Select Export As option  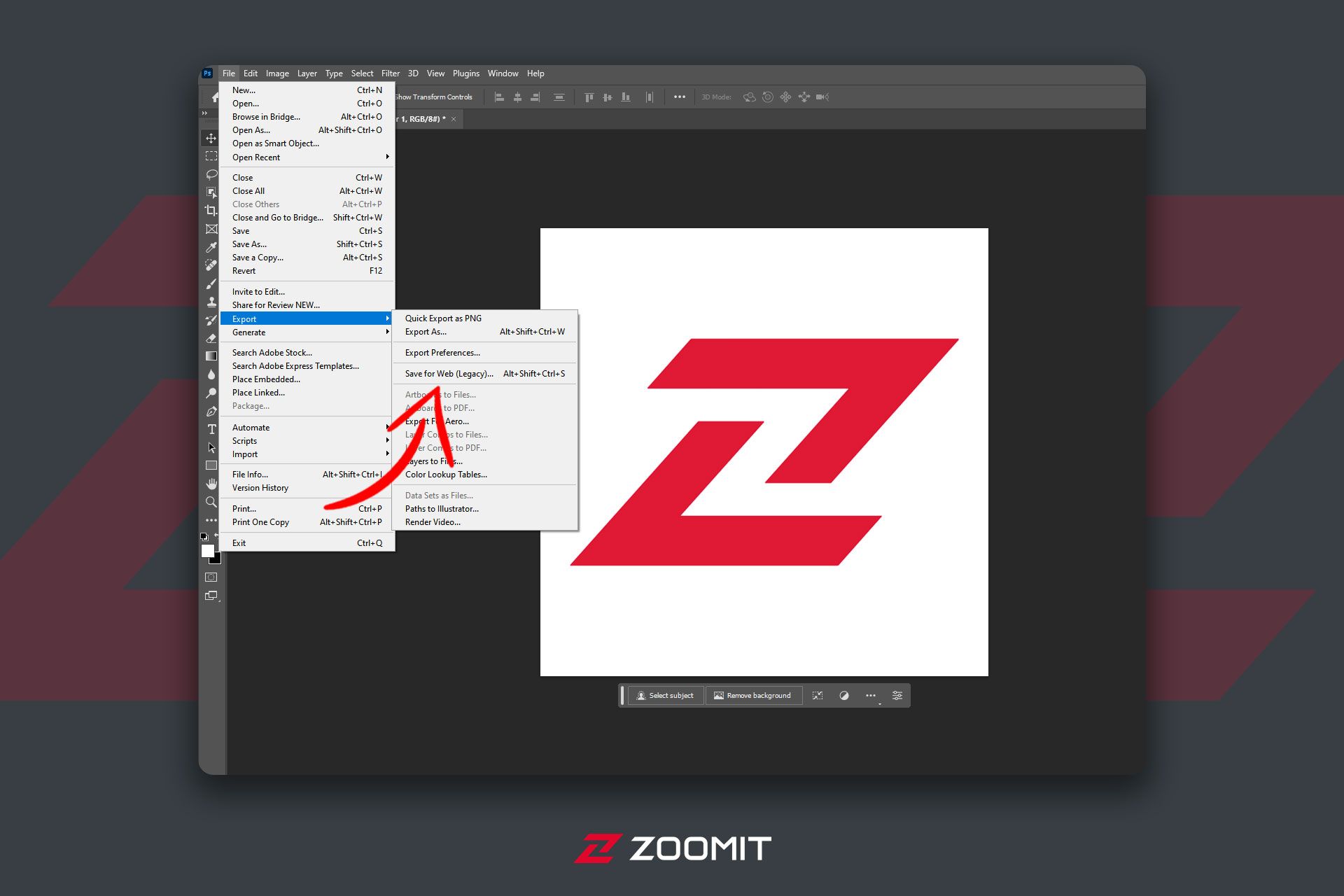pyautogui.click(x=424, y=331)
